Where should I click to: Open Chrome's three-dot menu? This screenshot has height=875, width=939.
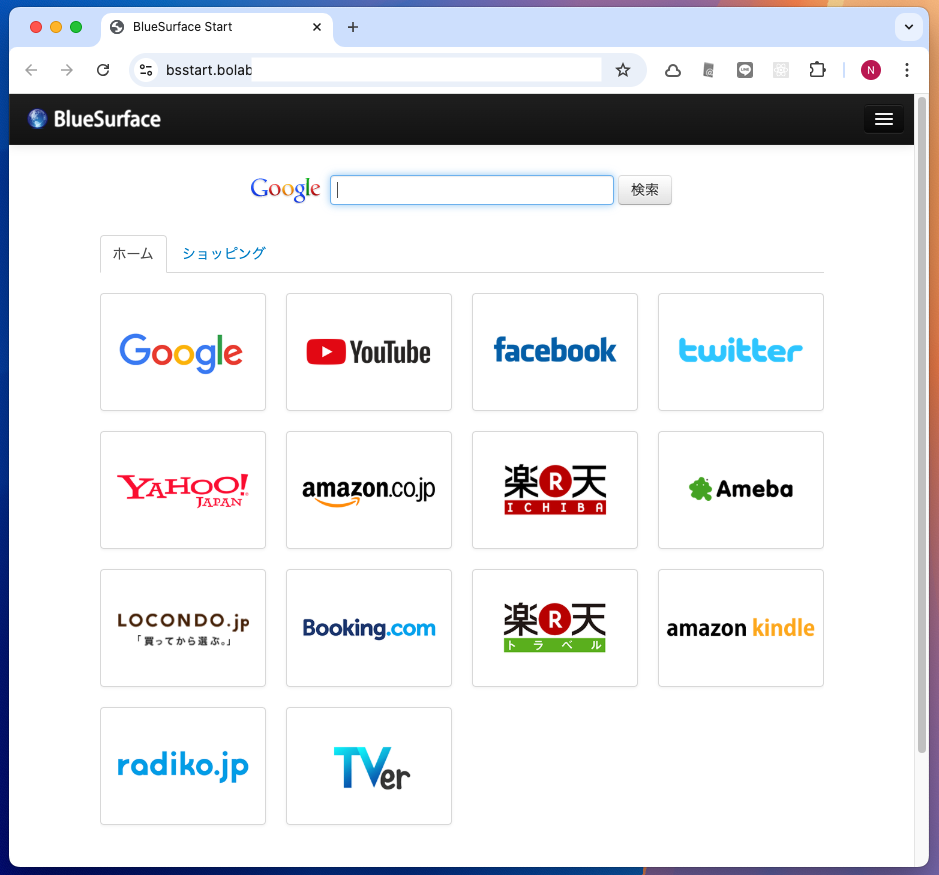[907, 70]
